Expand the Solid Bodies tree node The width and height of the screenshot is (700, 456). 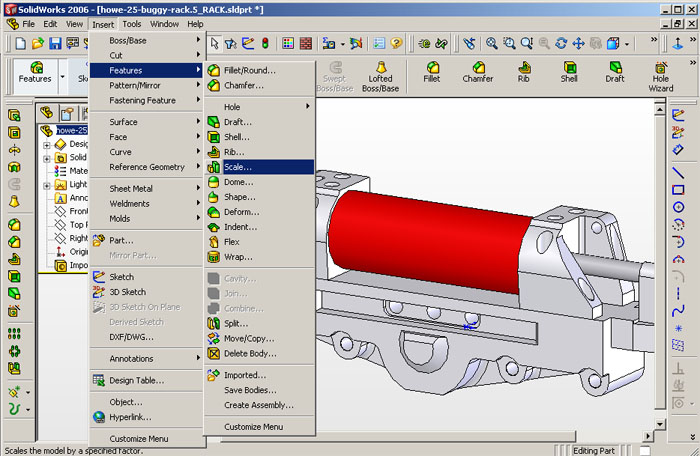tap(47, 157)
